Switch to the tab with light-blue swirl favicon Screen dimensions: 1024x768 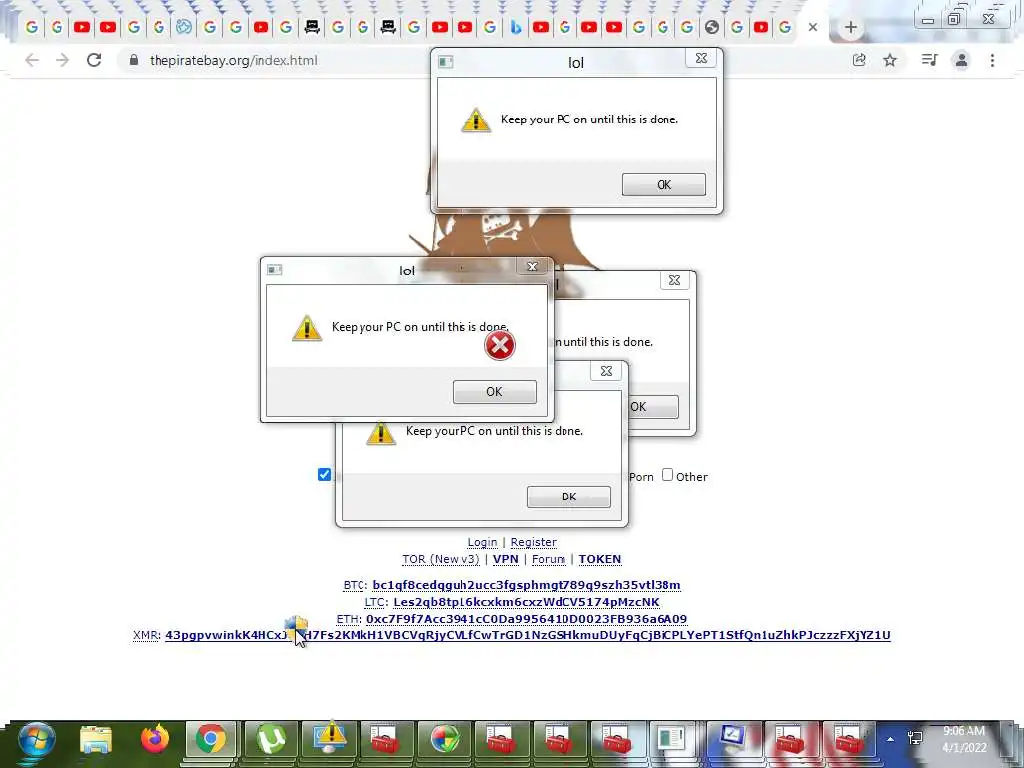point(184,27)
